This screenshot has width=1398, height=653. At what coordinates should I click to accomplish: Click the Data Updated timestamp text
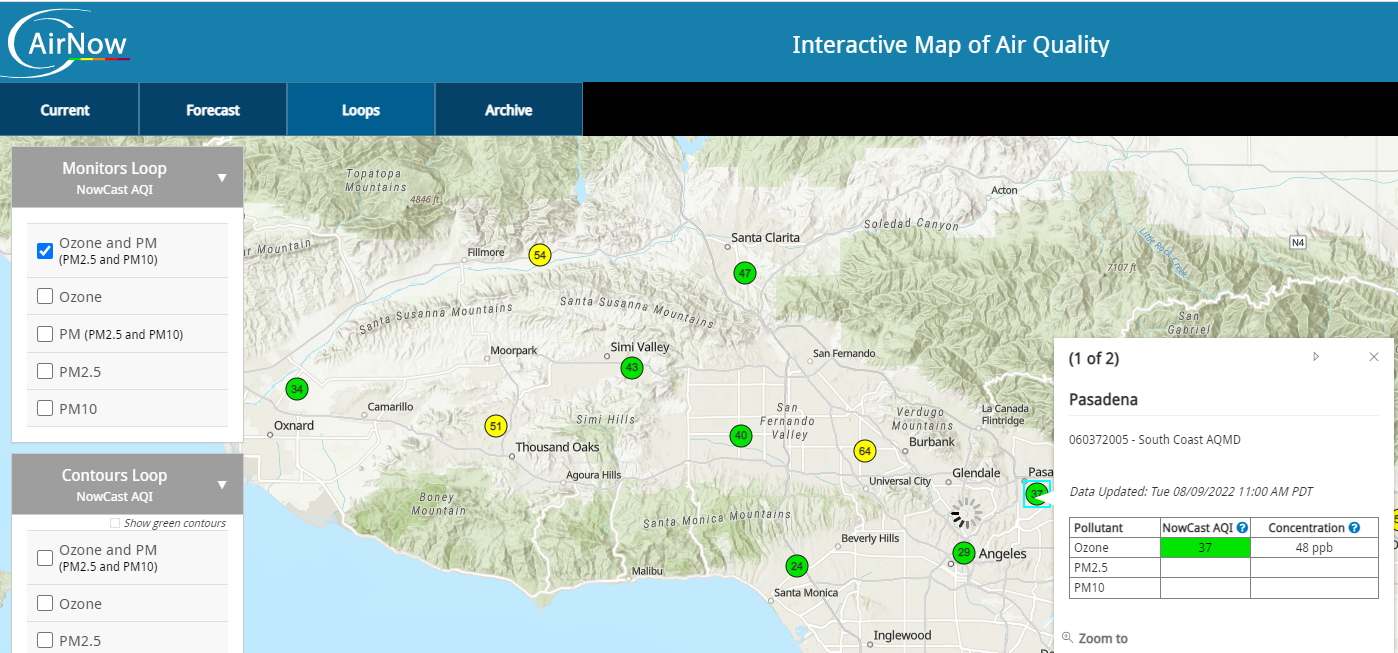pos(1191,491)
